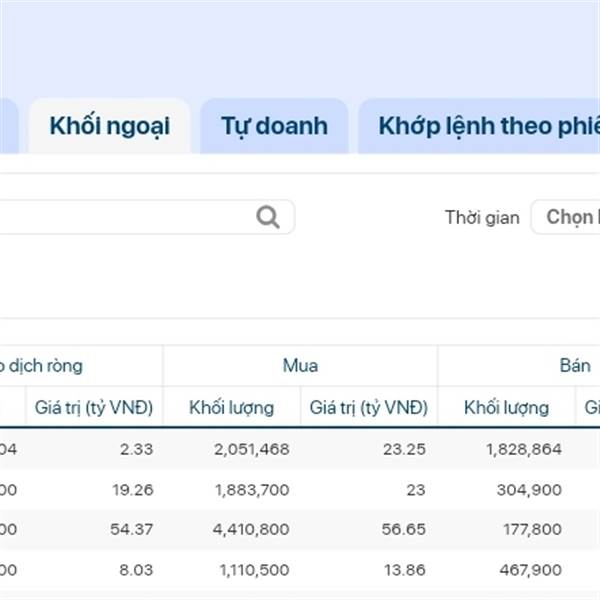Viewport: 600px width, 600px height.
Task: Select the Khớp lệnh theo phiên tab
Action: pyautogui.click(x=479, y=126)
